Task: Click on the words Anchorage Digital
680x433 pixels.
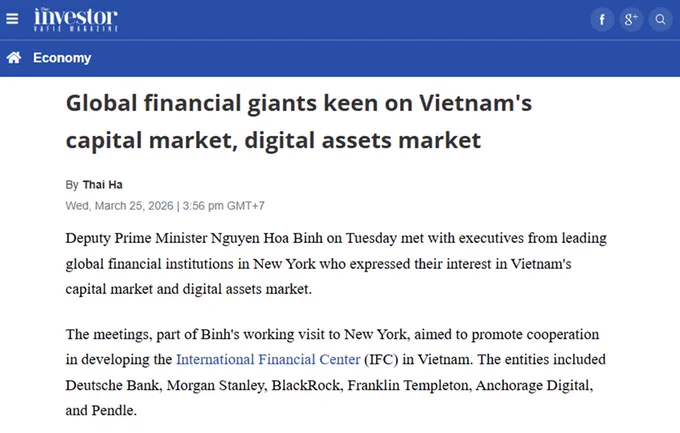Action: (533, 385)
